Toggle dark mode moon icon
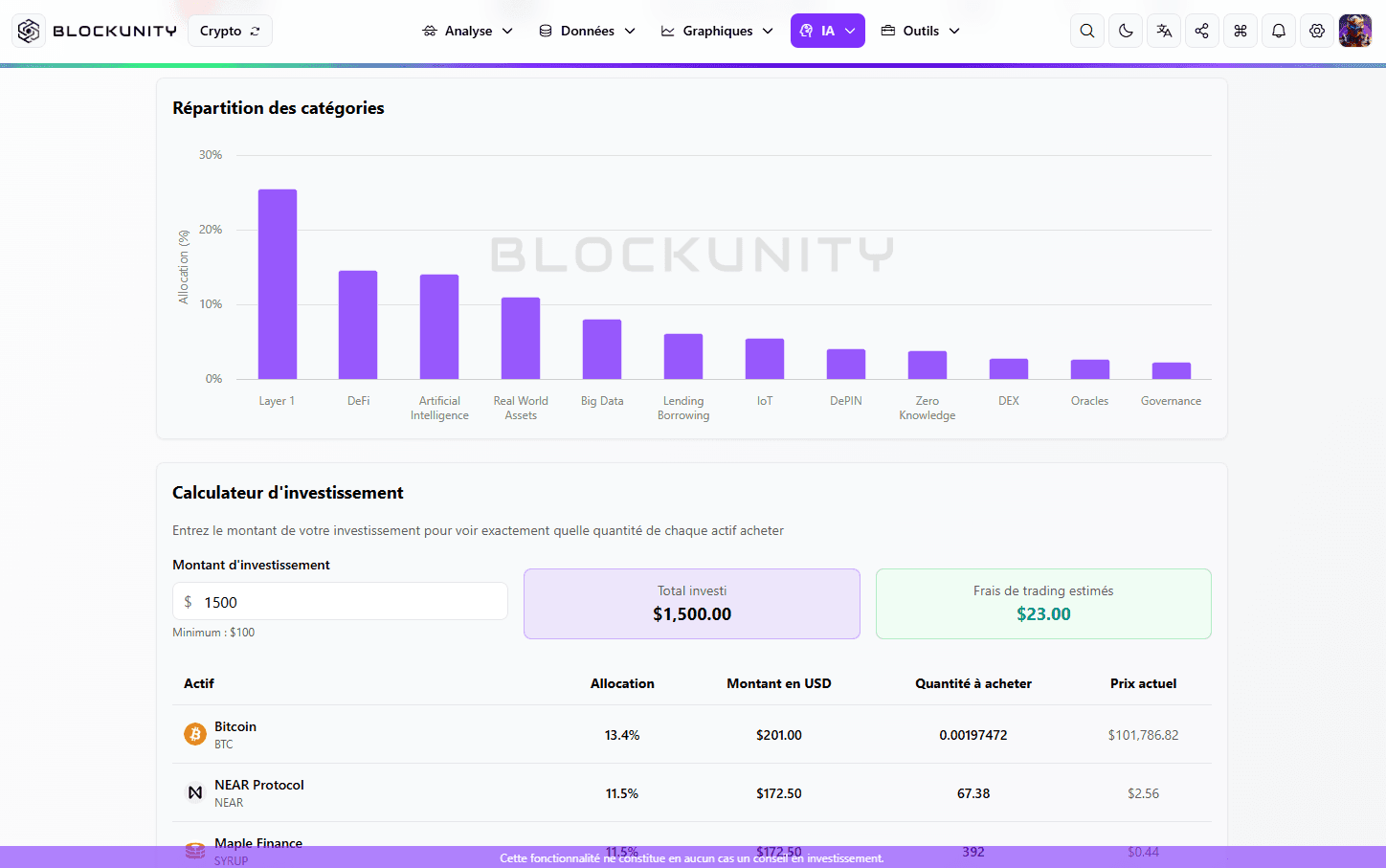The width and height of the screenshot is (1386, 868). click(x=1126, y=31)
